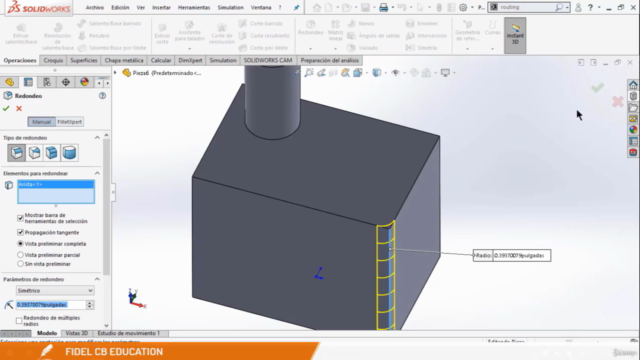Click the green checkmark to accept Redondeo
640x360 pixels.
click(6, 109)
